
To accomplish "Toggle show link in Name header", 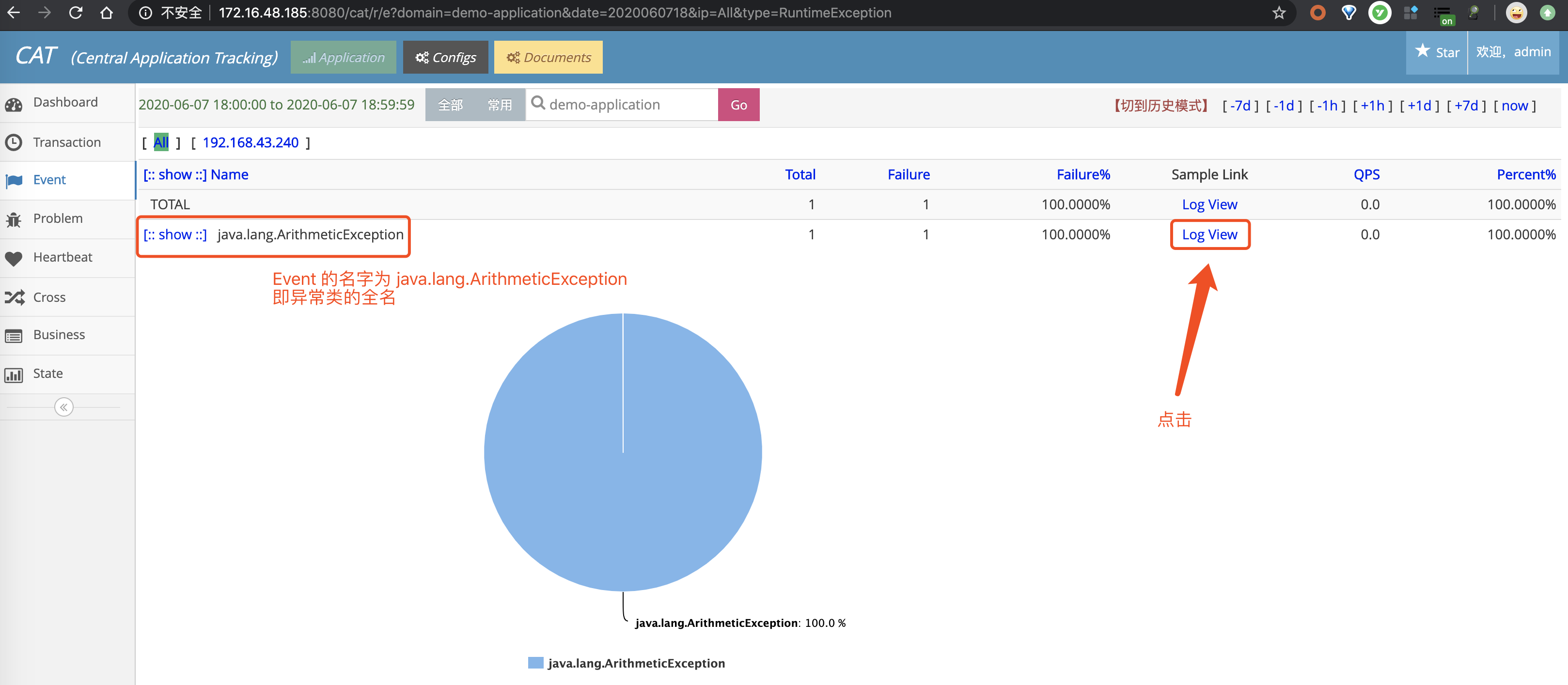I will tap(175, 174).
